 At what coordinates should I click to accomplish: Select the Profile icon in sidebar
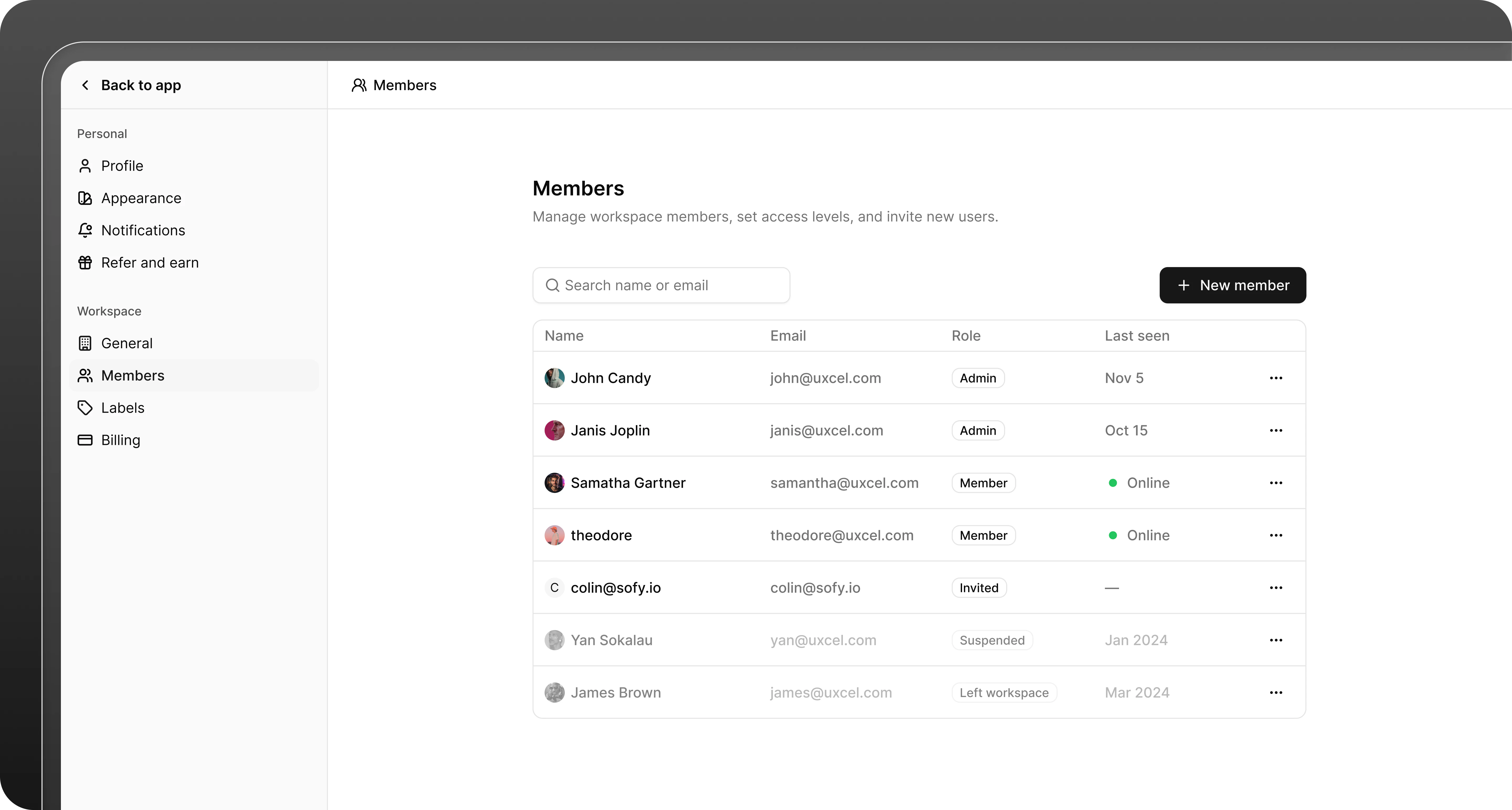click(85, 166)
